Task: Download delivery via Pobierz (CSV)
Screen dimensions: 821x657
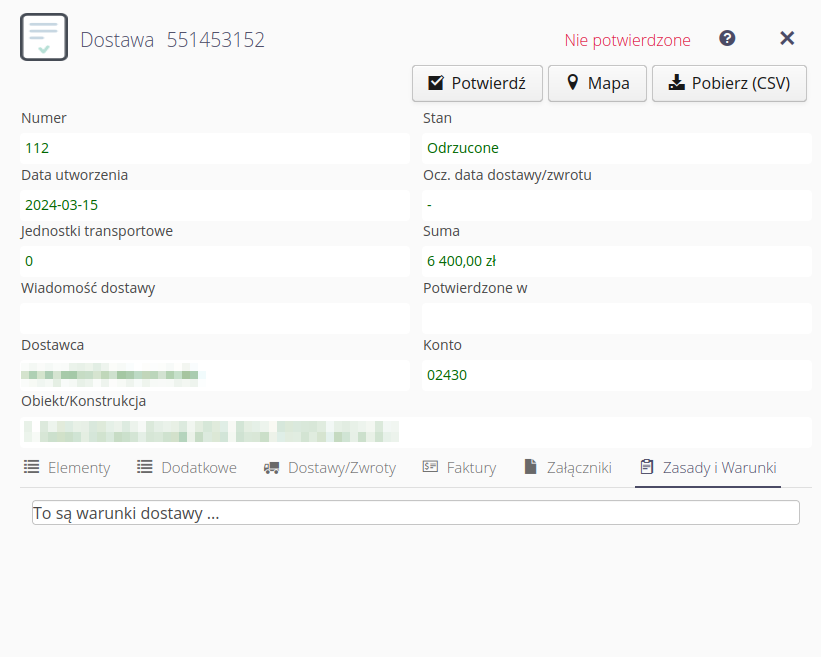Action: point(729,83)
